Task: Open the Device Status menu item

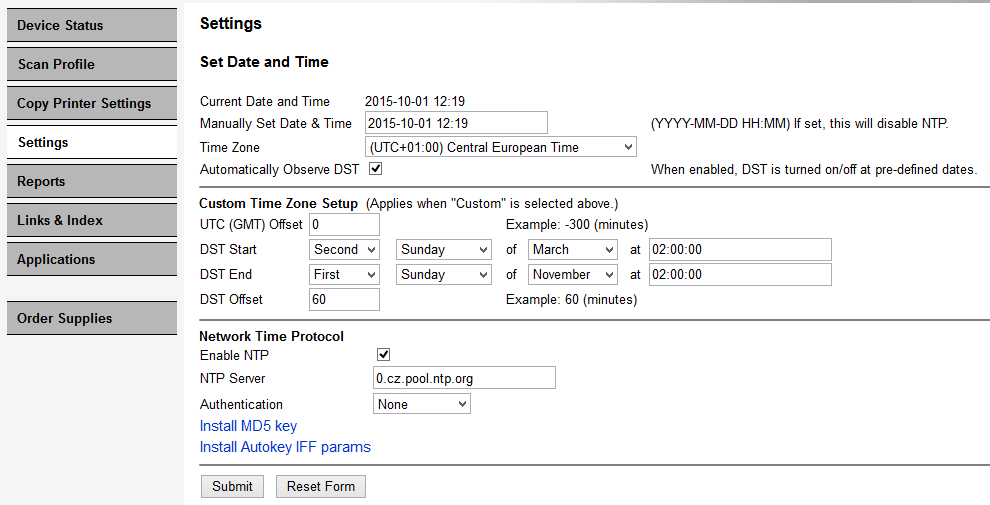Action: [92, 25]
